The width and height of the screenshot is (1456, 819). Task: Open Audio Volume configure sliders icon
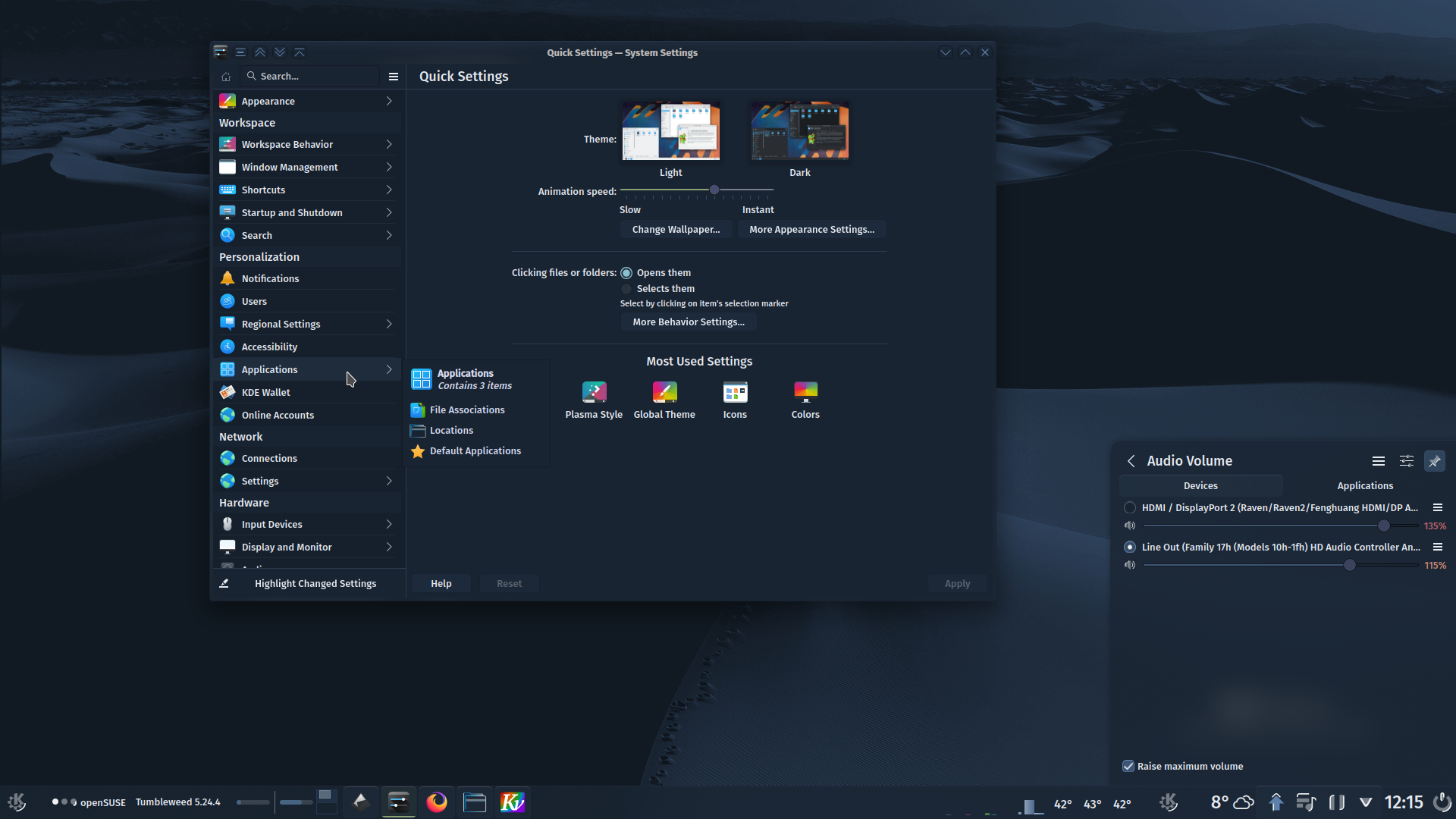1407,461
